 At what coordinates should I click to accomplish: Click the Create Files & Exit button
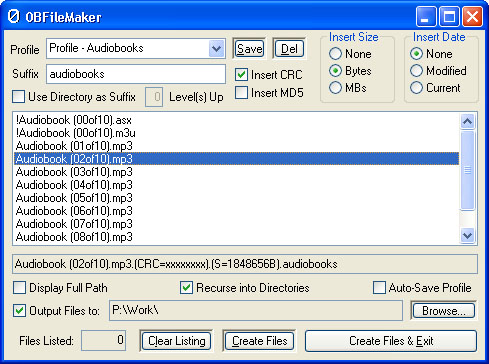tap(391, 341)
